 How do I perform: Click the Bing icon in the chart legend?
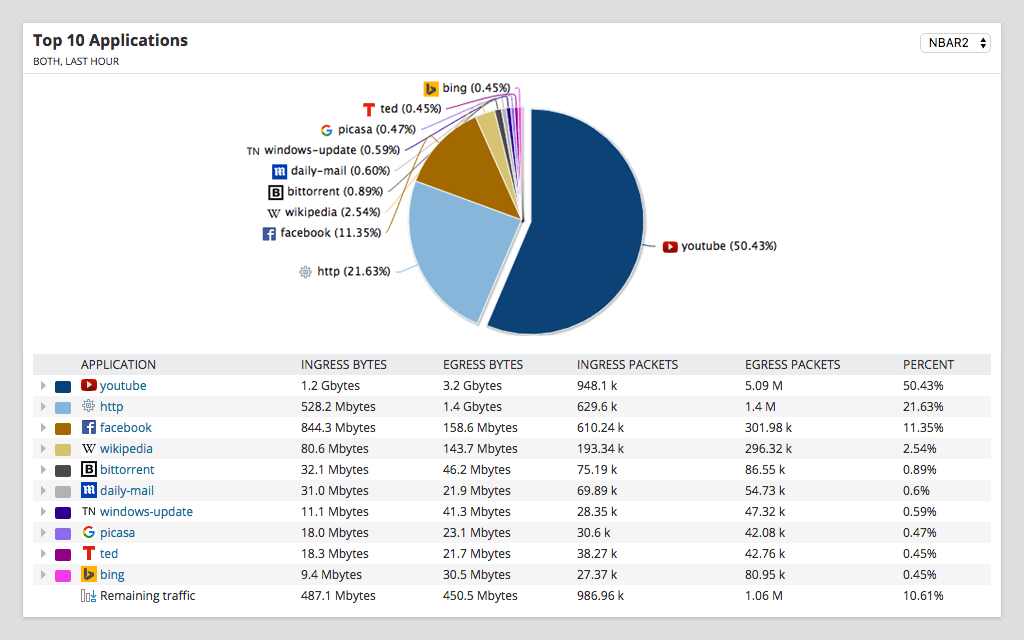tap(432, 88)
